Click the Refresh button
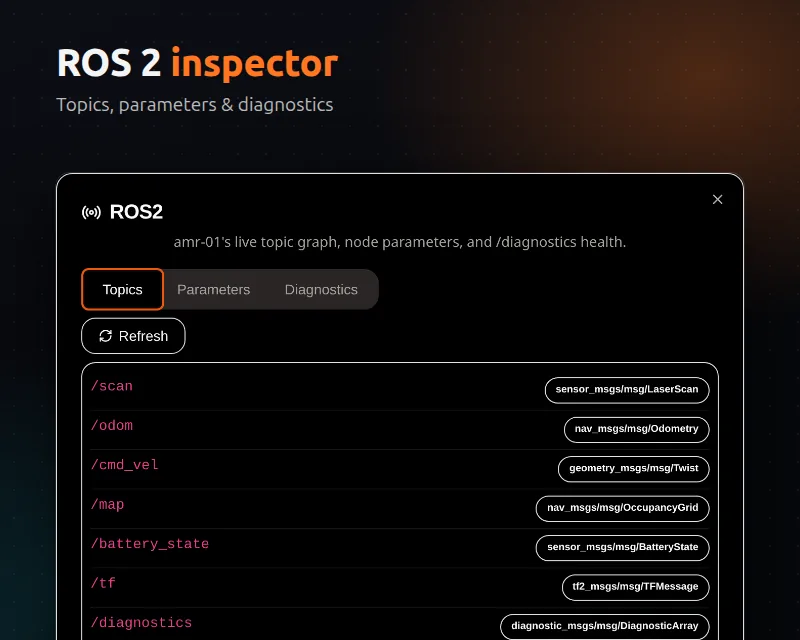The height and width of the screenshot is (640, 800). tap(133, 336)
